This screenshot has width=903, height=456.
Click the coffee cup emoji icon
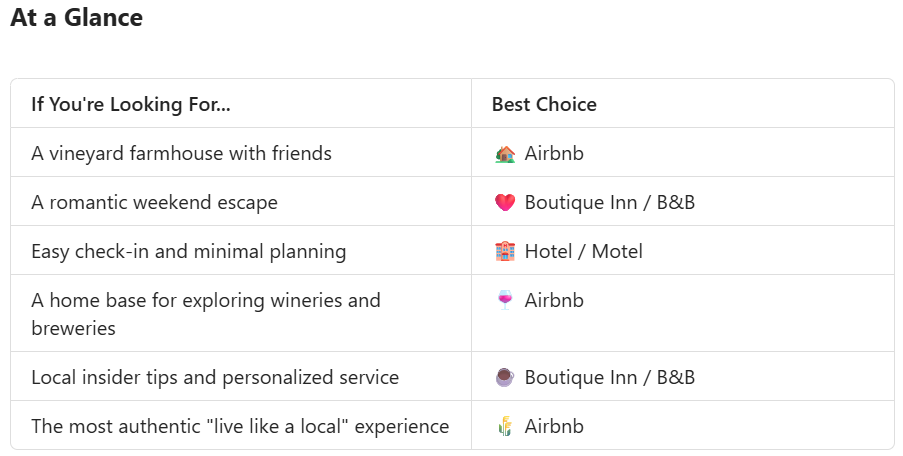(x=505, y=378)
